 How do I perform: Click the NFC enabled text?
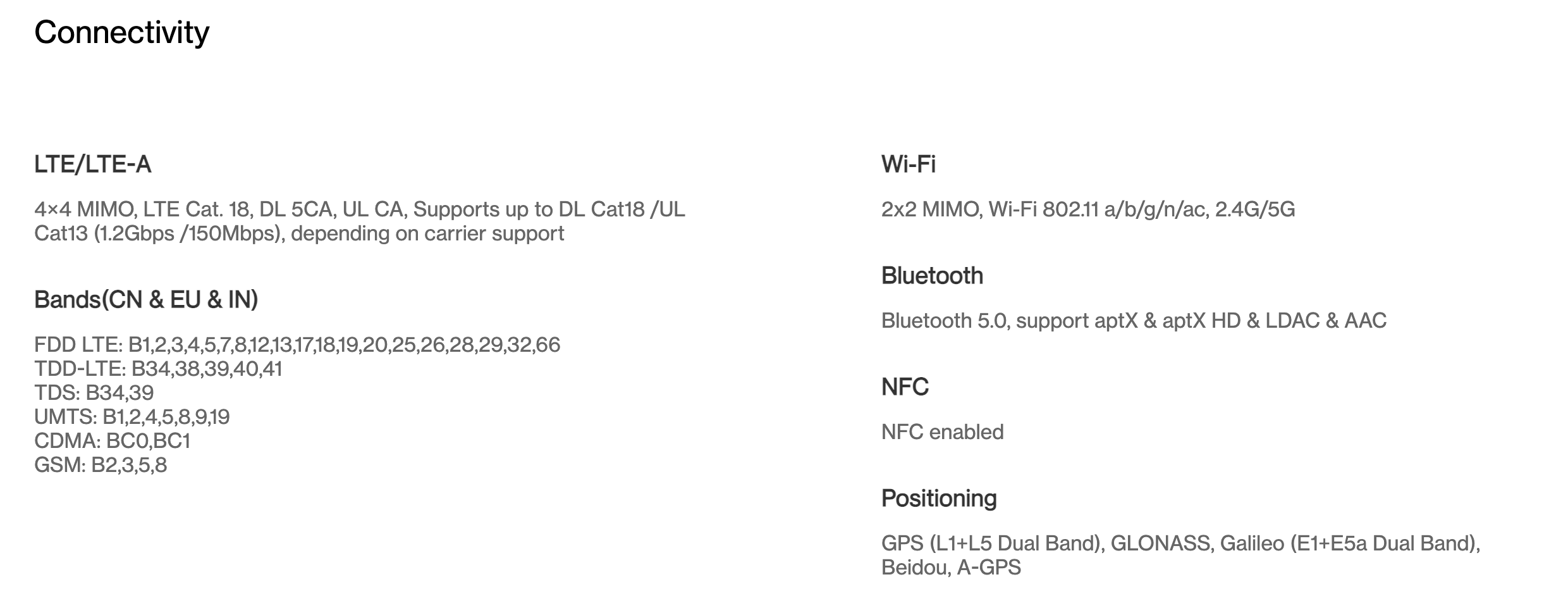pyautogui.click(x=942, y=432)
